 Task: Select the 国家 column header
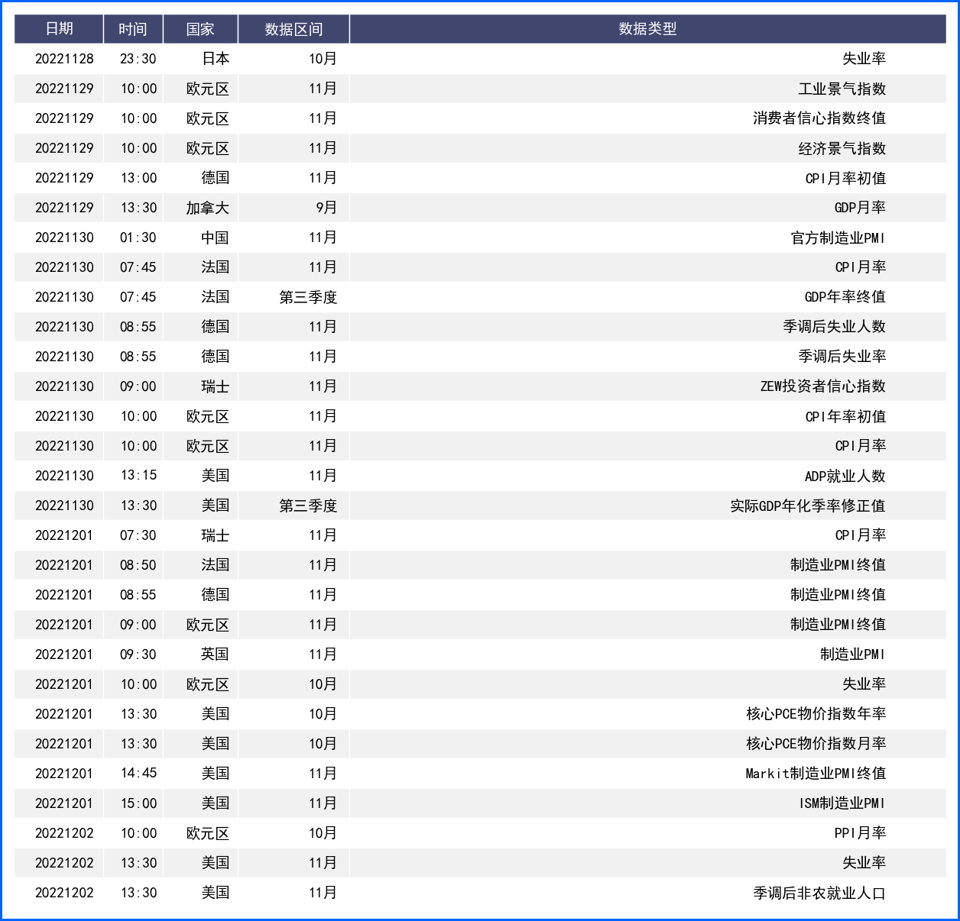pyautogui.click(x=200, y=29)
